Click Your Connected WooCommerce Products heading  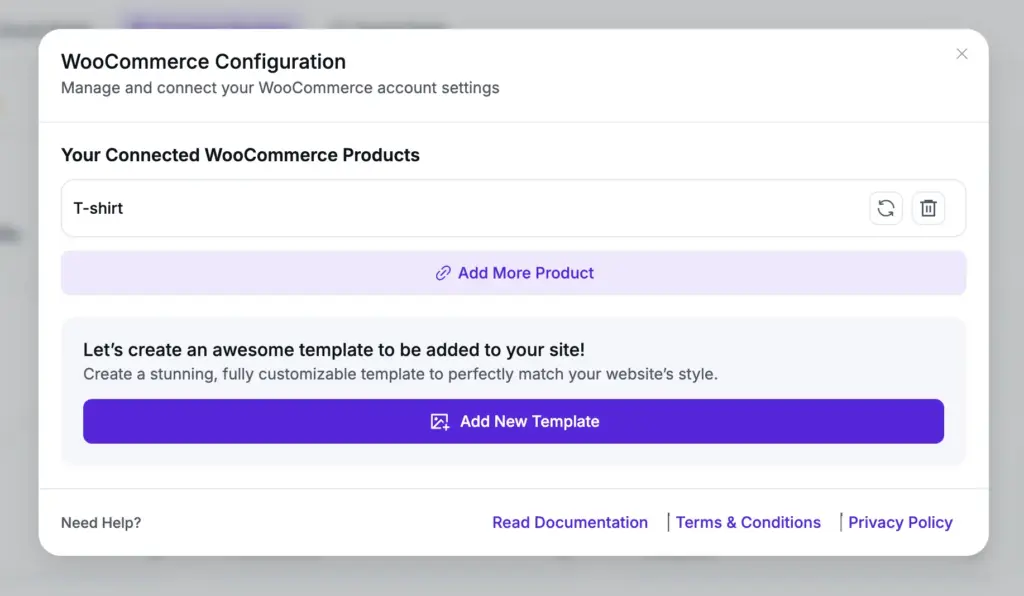pos(240,155)
